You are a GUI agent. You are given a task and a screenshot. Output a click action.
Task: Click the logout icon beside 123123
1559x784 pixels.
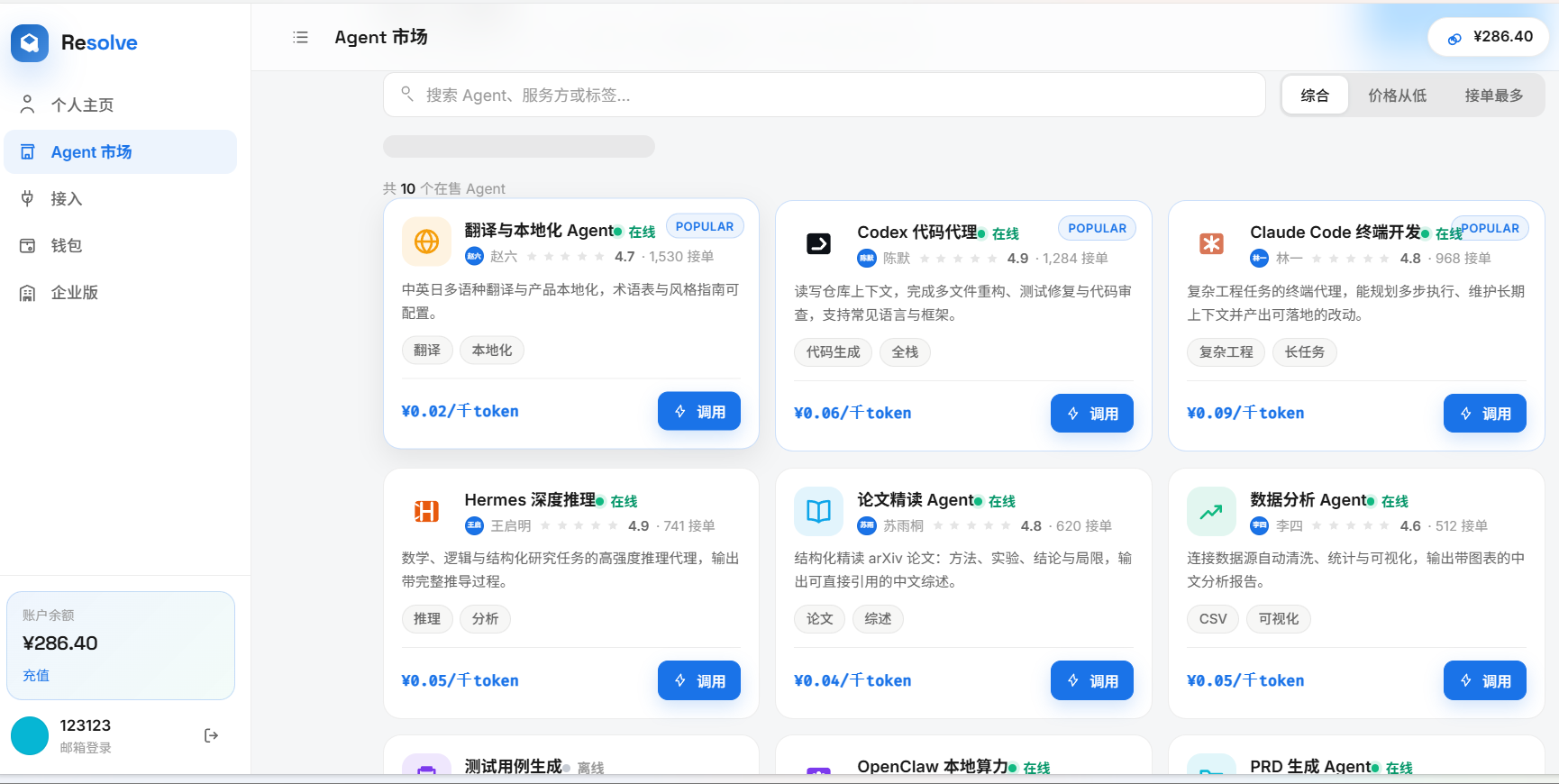coord(212,735)
